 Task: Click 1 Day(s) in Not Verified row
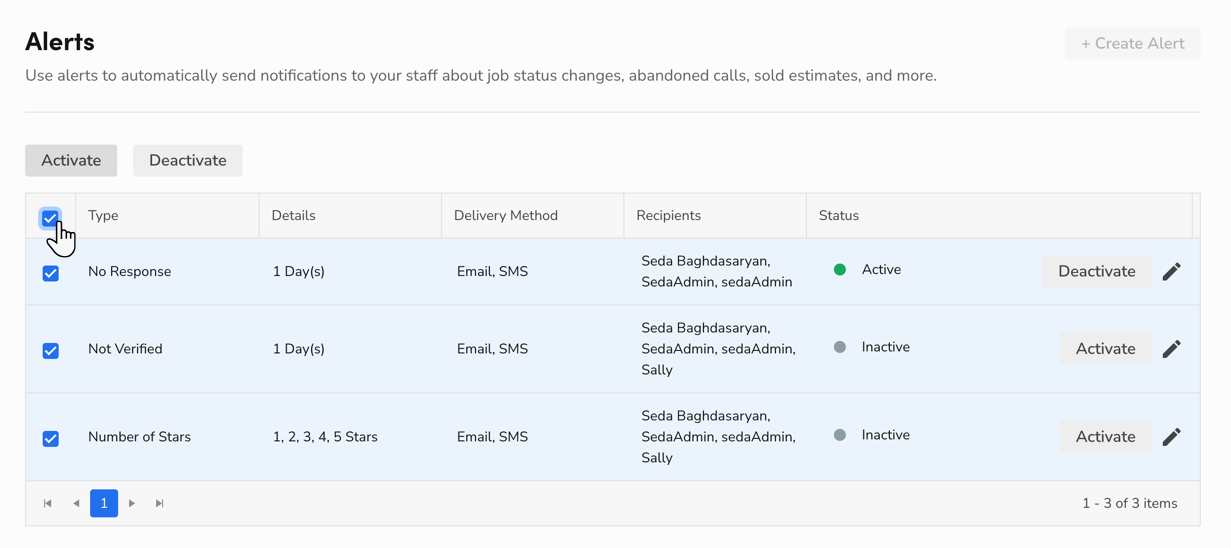[298, 349]
